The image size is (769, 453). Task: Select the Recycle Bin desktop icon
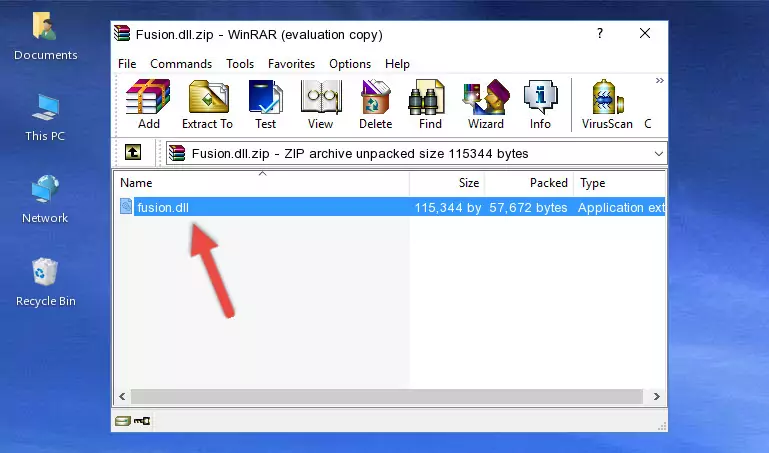click(x=46, y=282)
